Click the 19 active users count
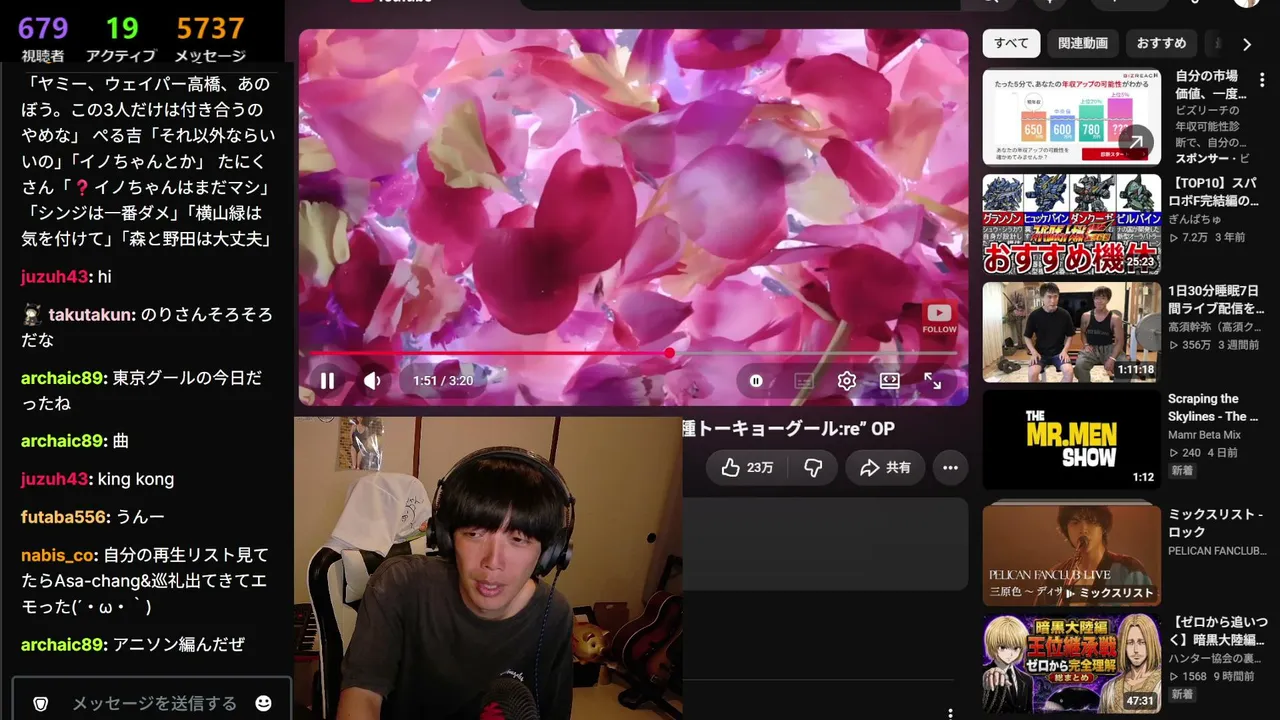This screenshot has width=1280, height=720. click(122, 28)
